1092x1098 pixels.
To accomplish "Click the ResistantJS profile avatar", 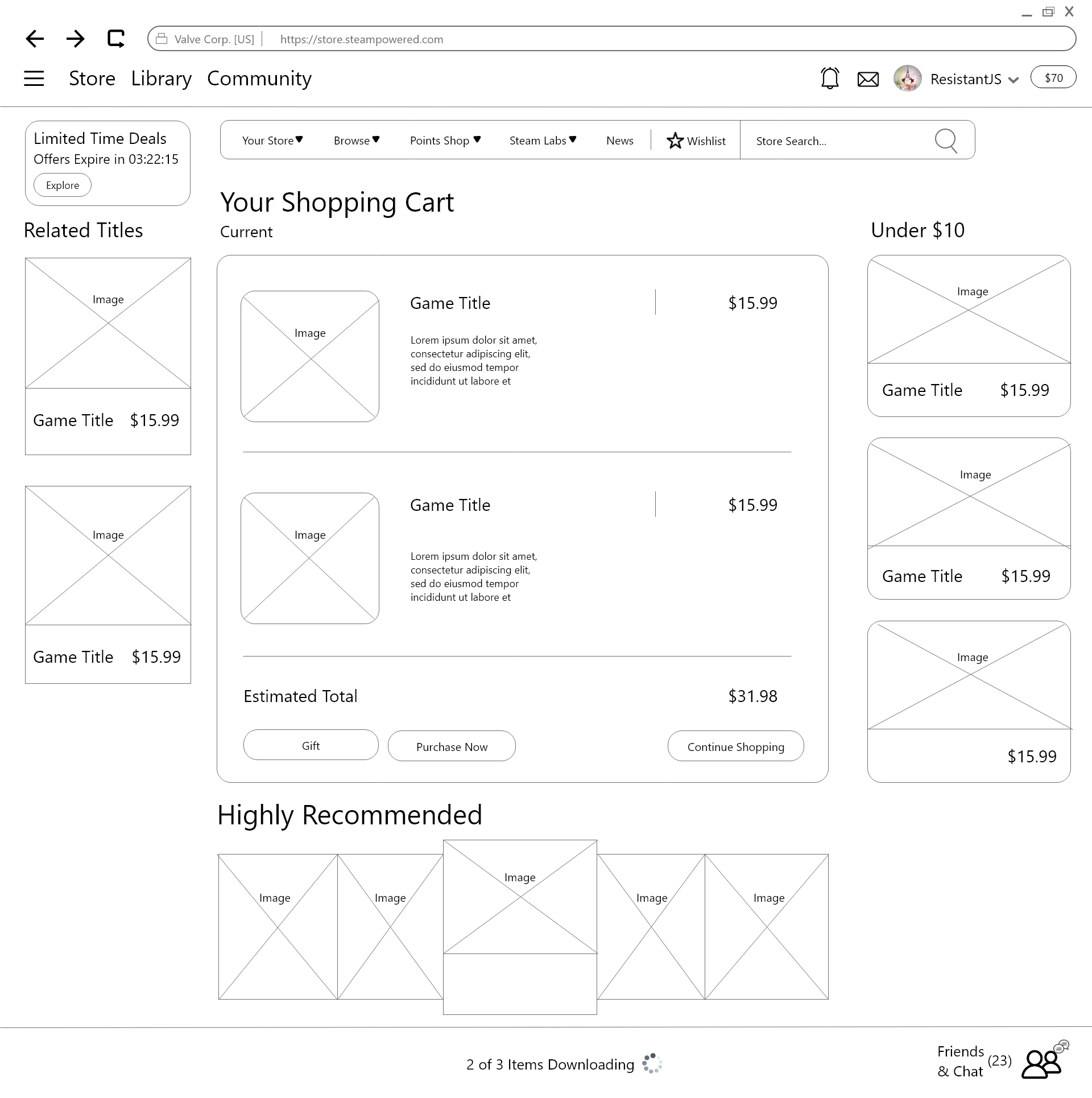I will click(907, 79).
